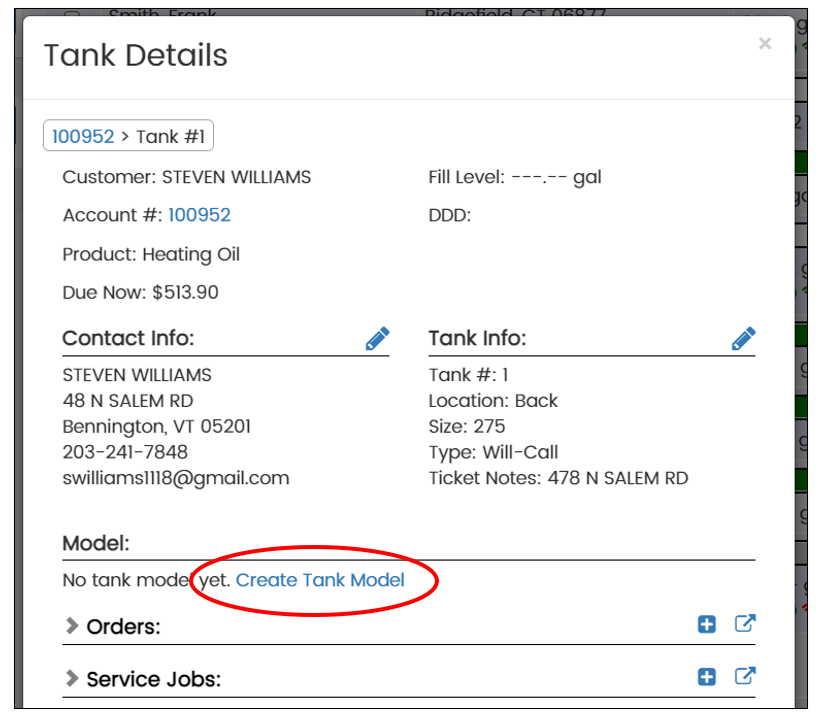Click the phone number 203-241-7848
Screen dimensions: 823x718
(125, 452)
